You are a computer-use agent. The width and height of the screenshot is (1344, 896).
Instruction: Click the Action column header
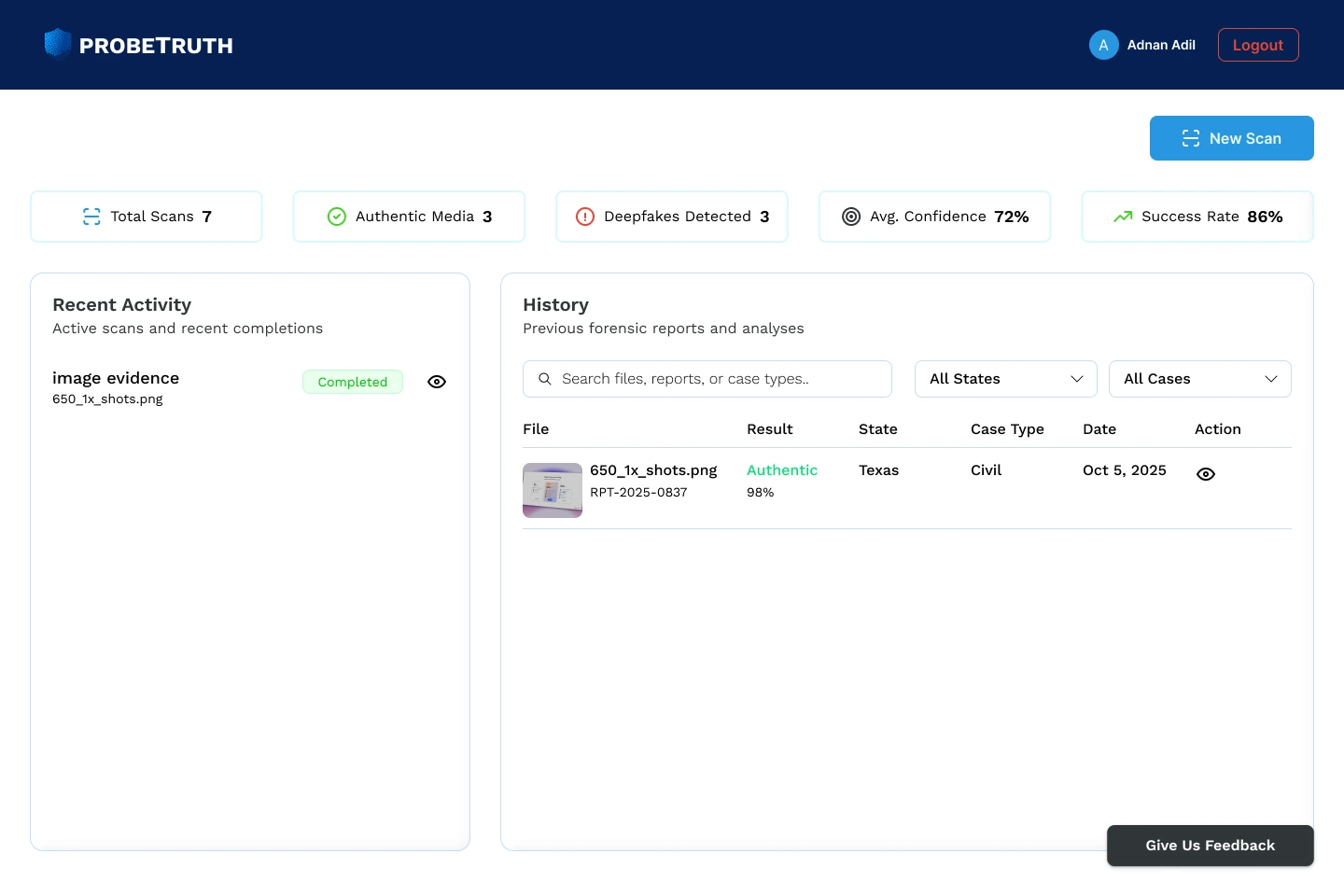(x=1218, y=429)
